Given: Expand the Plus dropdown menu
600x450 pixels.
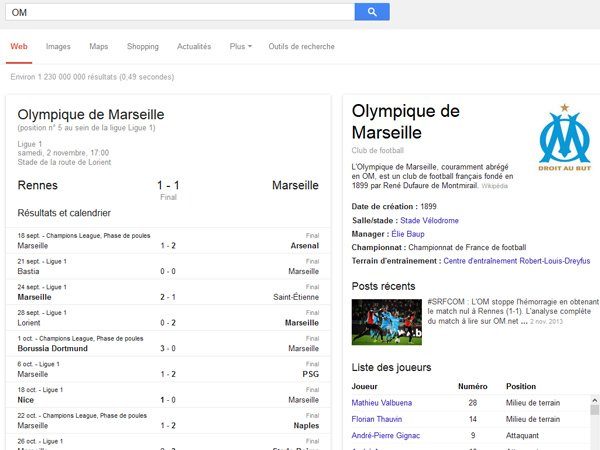Looking at the screenshot, I should (x=241, y=46).
